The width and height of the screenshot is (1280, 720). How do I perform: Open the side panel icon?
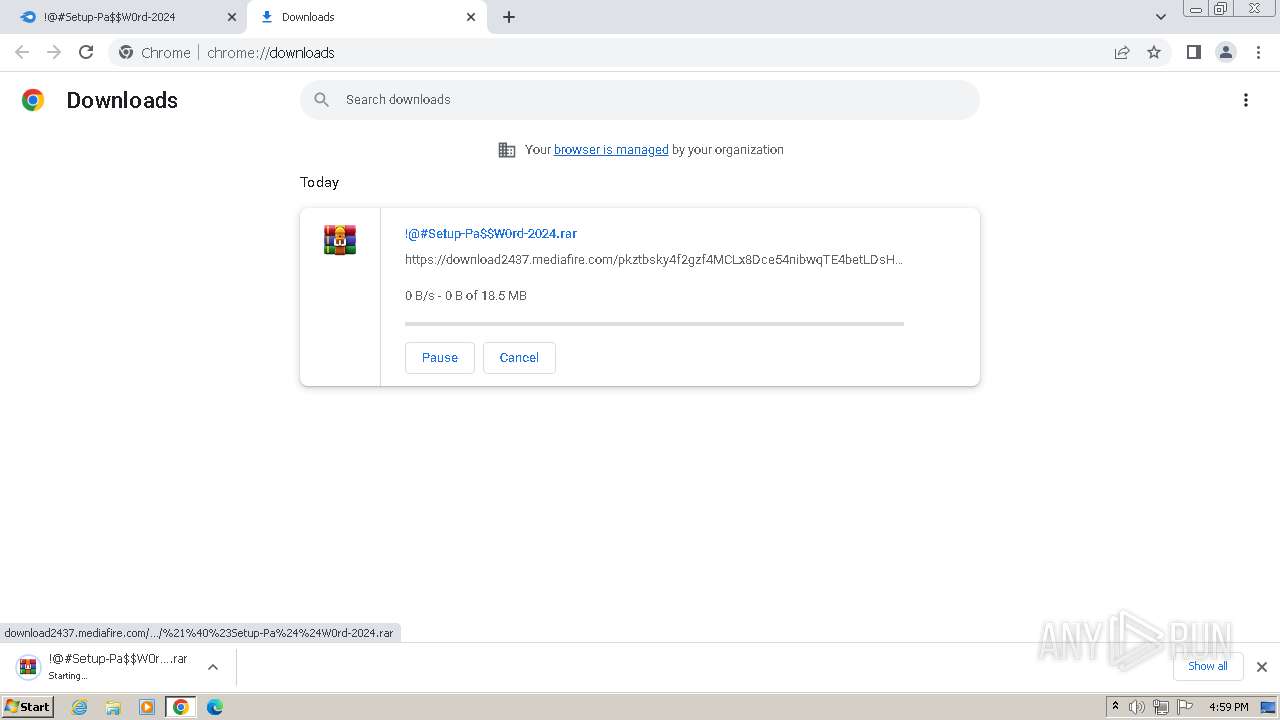click(1193, 52)
